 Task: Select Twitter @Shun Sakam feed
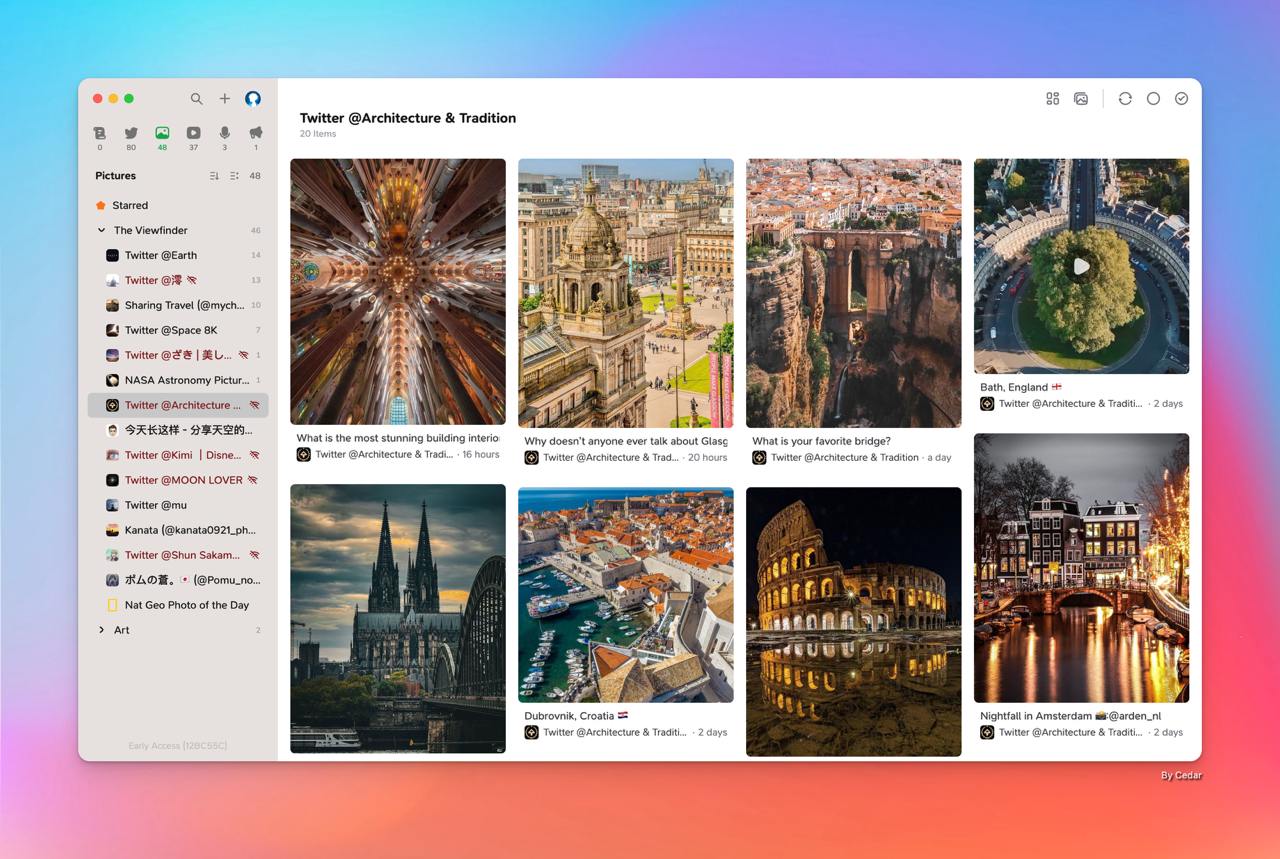(x=178, y=555)
